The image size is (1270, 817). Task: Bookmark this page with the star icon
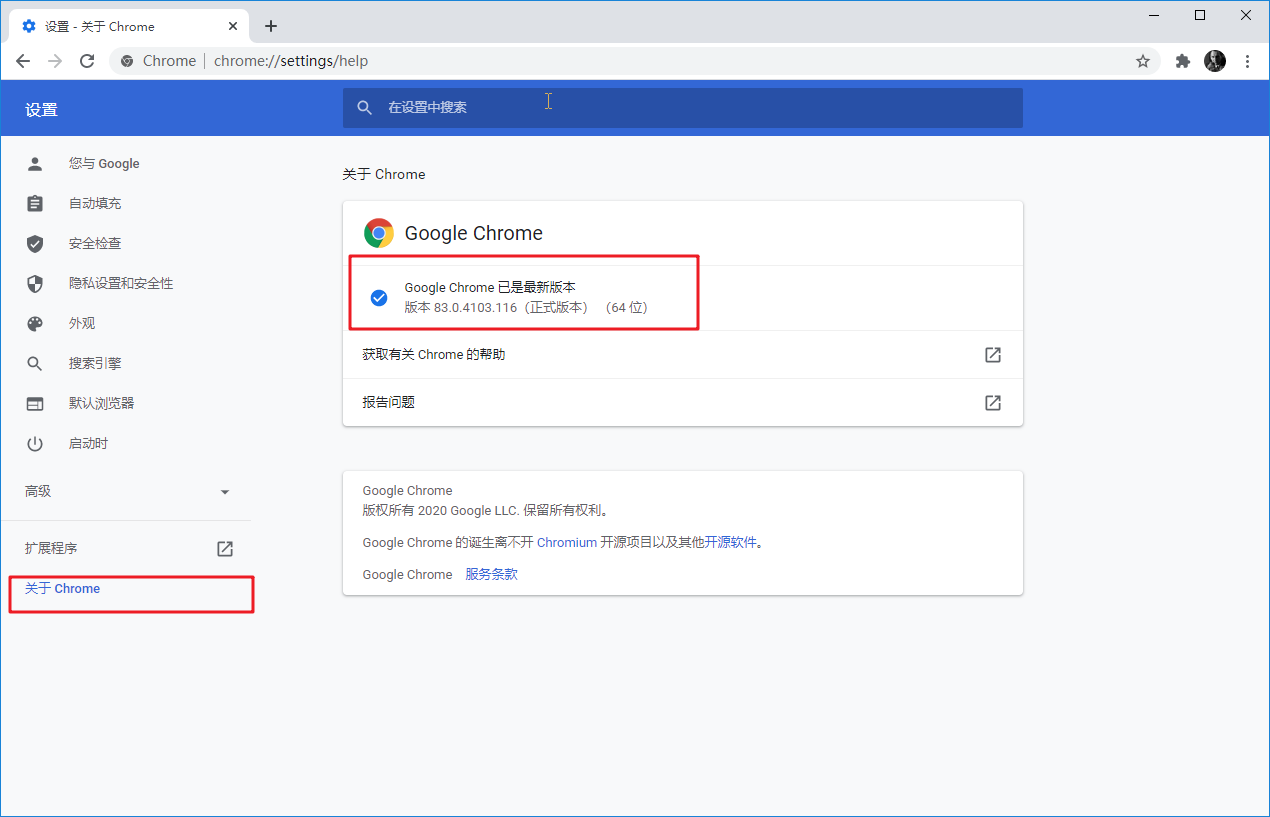1143,61
